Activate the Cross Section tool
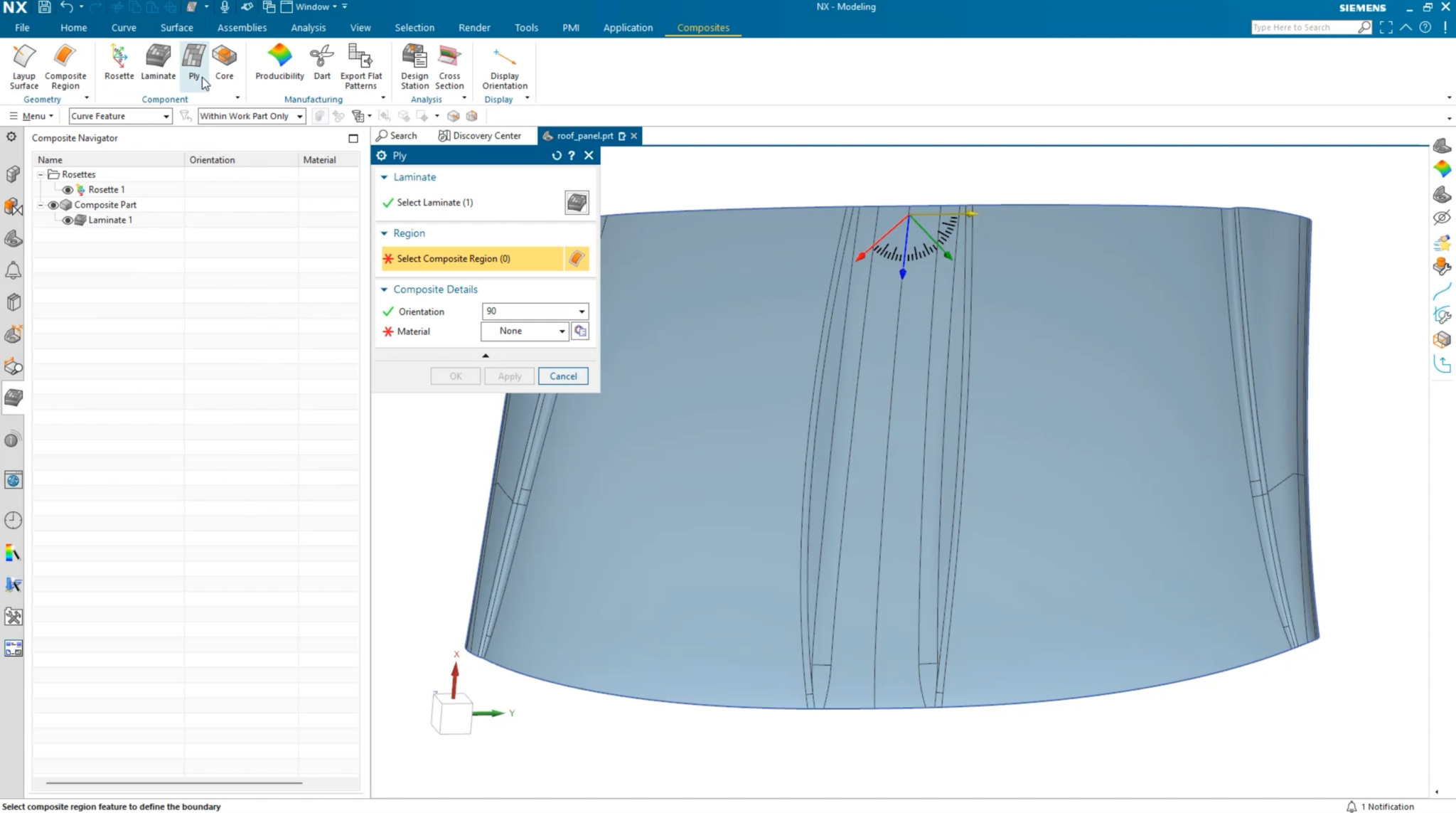1456x813 pixels. coord(449,64)
